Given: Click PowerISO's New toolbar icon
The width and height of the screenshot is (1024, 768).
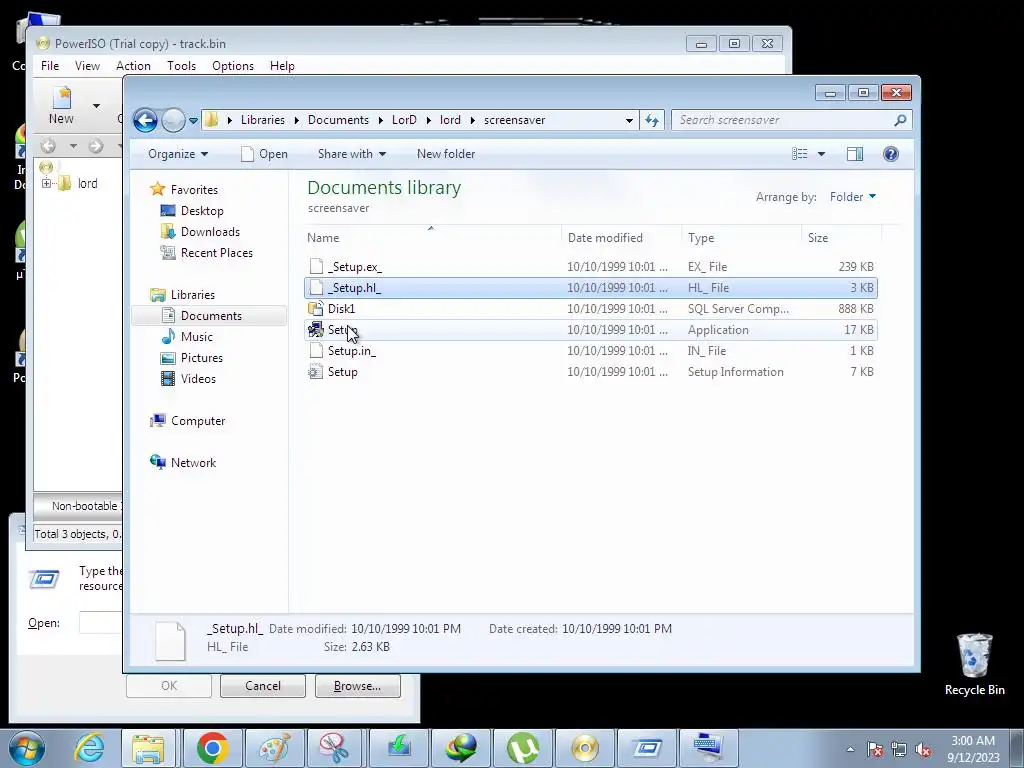Looking at the screenshot, I should pos(61,105).
